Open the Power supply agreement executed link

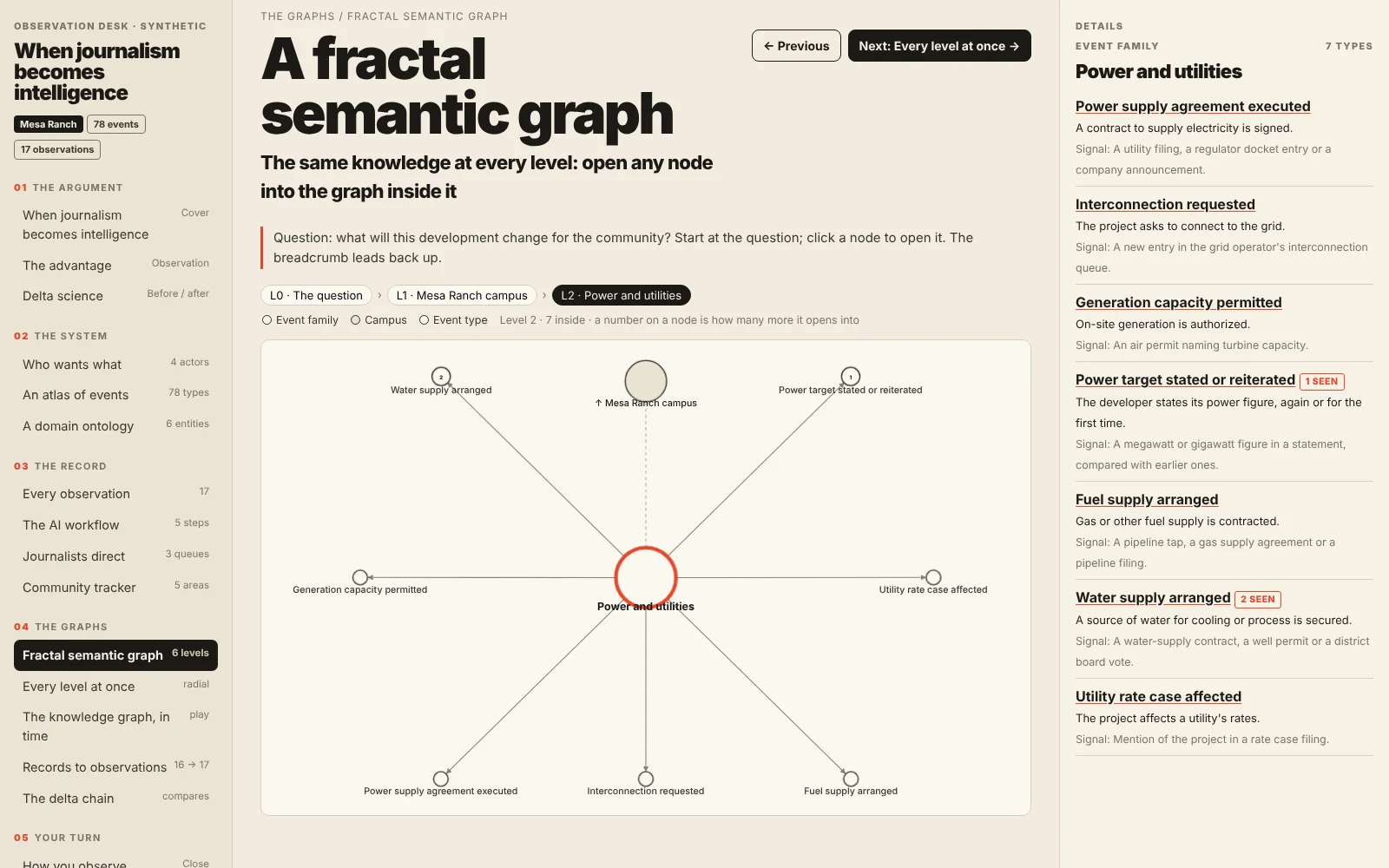click(1193, 106)
